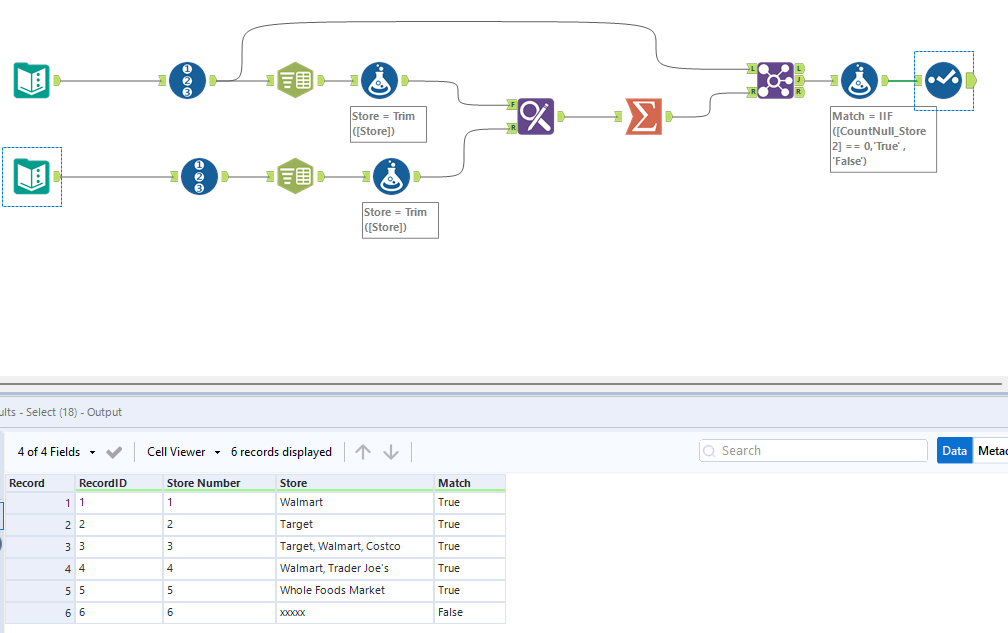Click the down arrow to view next record
This screenshot has width=1008, height=633.
coord(390,451)
